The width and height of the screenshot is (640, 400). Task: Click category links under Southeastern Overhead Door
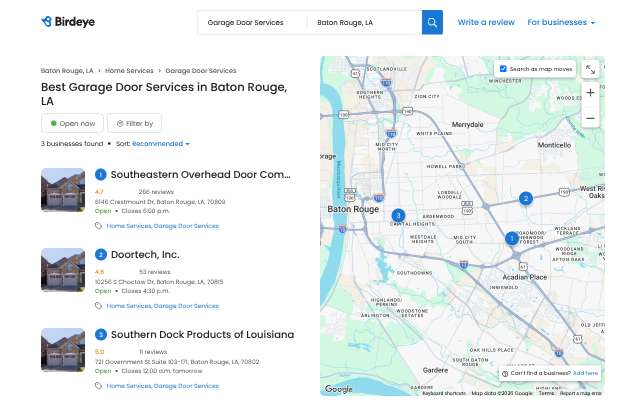pos(163,226)
